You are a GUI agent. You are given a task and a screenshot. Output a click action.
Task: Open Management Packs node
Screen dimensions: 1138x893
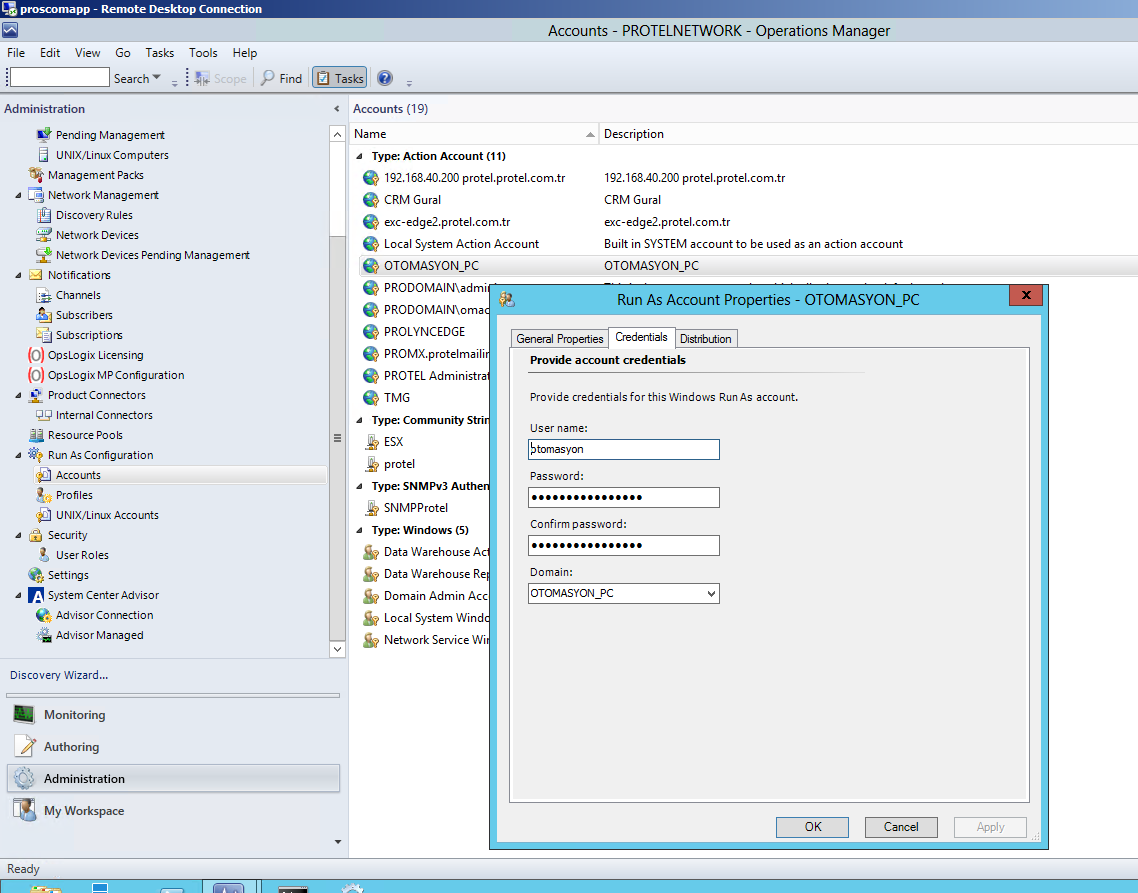click(95, 175)
